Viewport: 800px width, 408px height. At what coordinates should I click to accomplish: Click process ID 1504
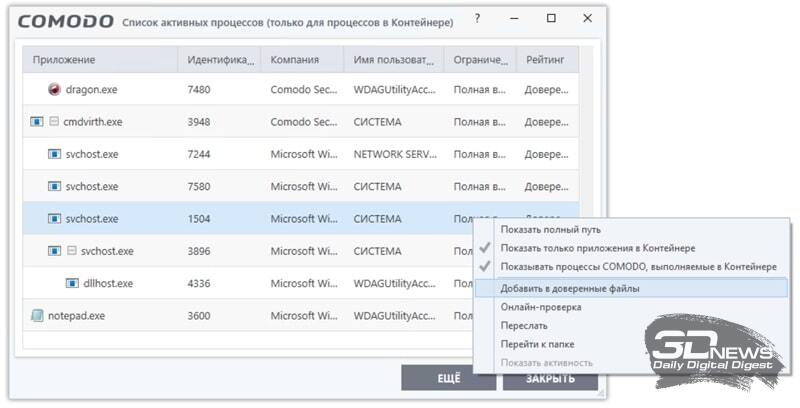[198, 219]
